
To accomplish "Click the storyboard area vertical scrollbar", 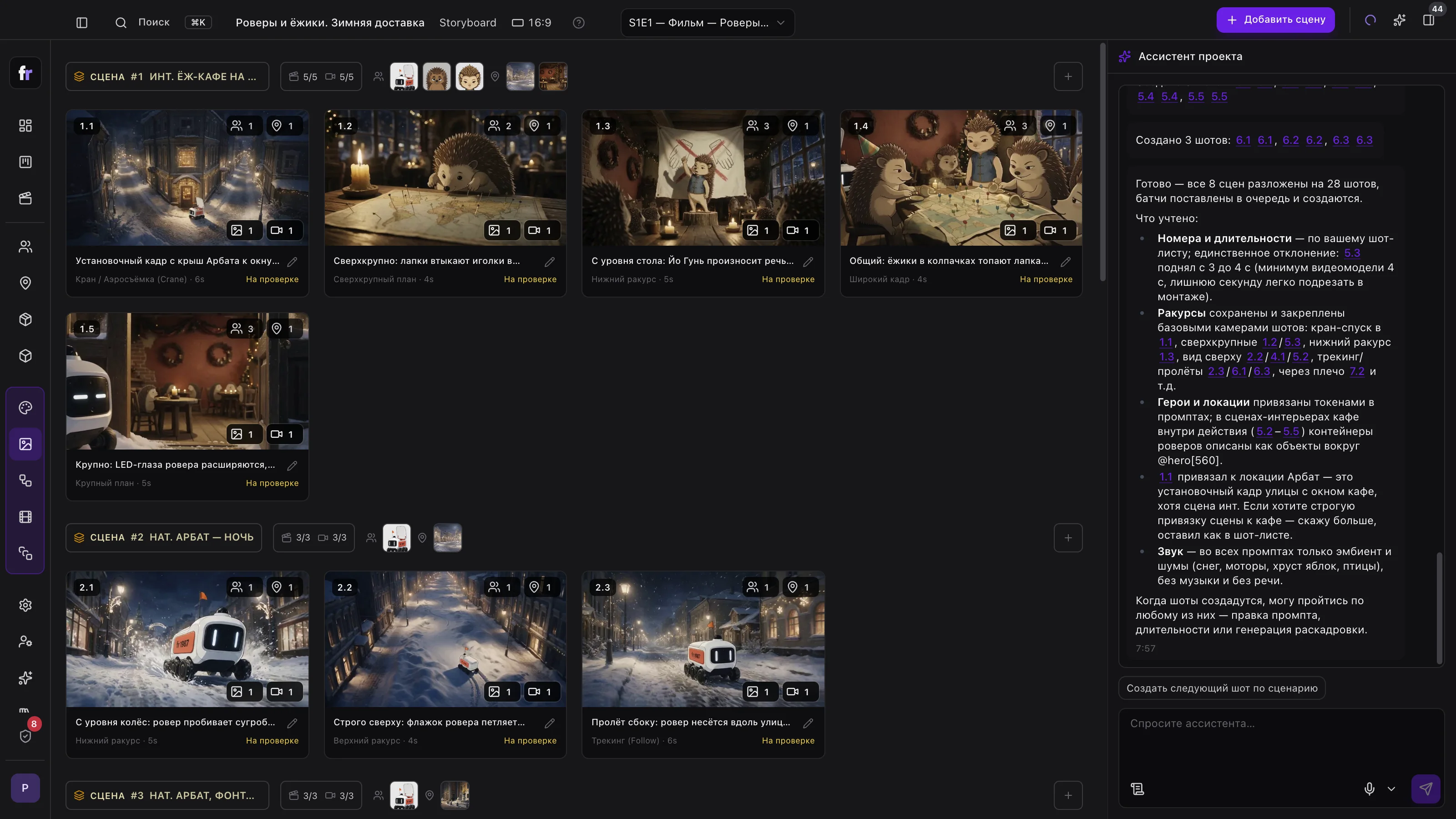I will pos(1102,162).
